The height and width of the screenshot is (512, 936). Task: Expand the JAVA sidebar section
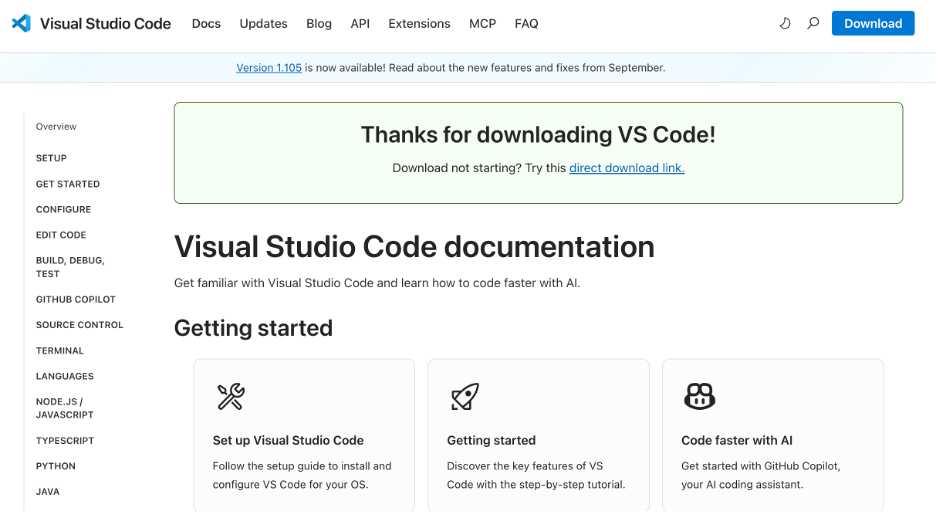(48, 492)
